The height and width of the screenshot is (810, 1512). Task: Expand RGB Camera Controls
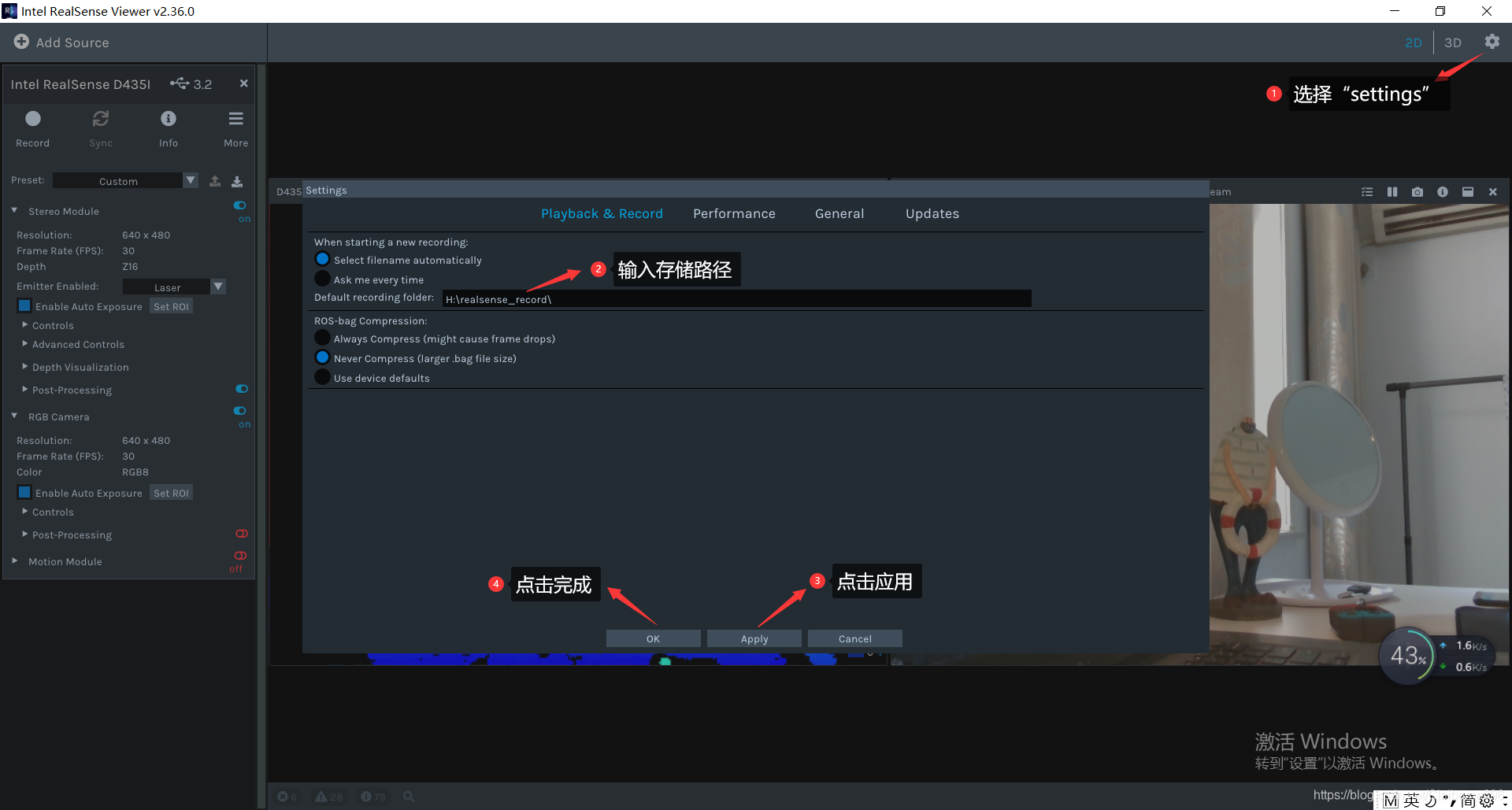pyautogui.click(x=25, y=511)
